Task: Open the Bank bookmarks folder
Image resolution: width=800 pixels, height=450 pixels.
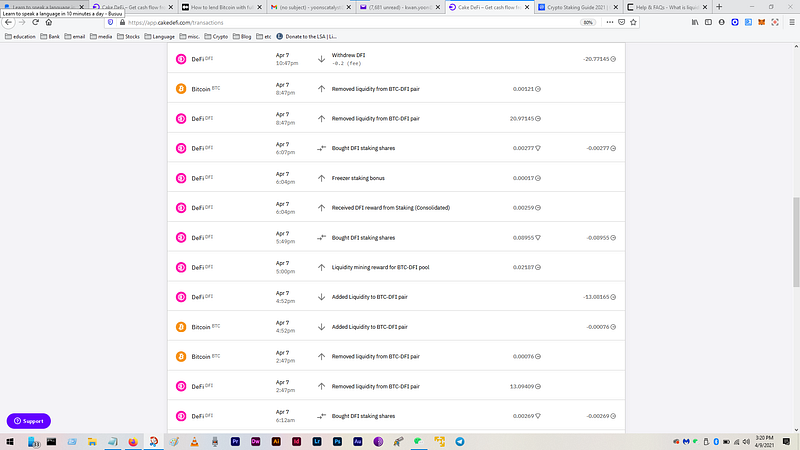Action: click(x=50, y=37)
